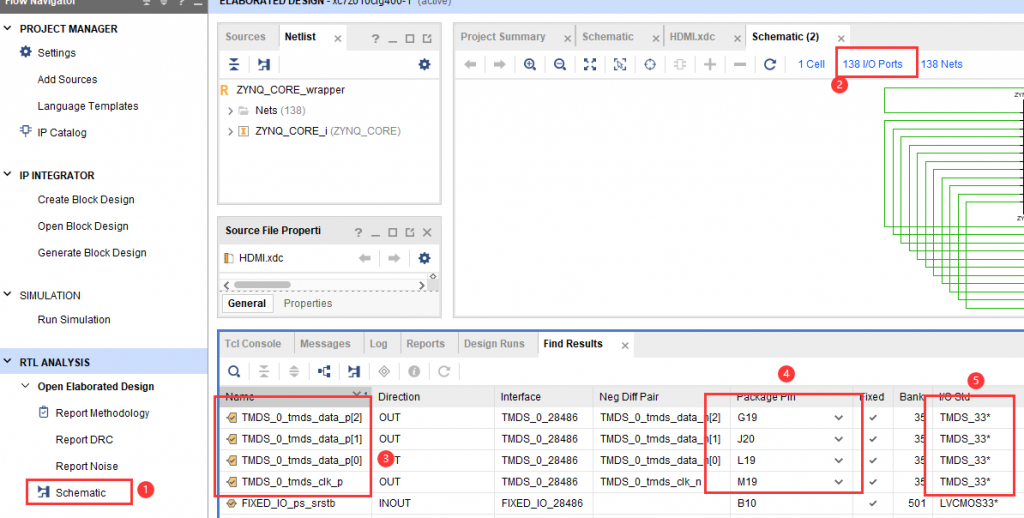Click Report DRC in Flow Navigator
This screenshot has height=518, width=1024.
click(84, 440)
